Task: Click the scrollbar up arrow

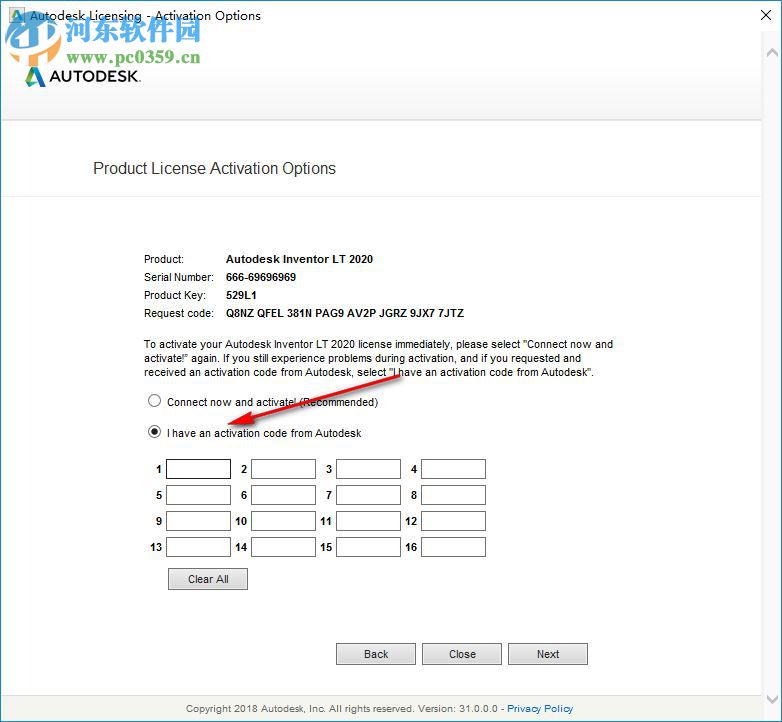Action: tap(772, 52)
